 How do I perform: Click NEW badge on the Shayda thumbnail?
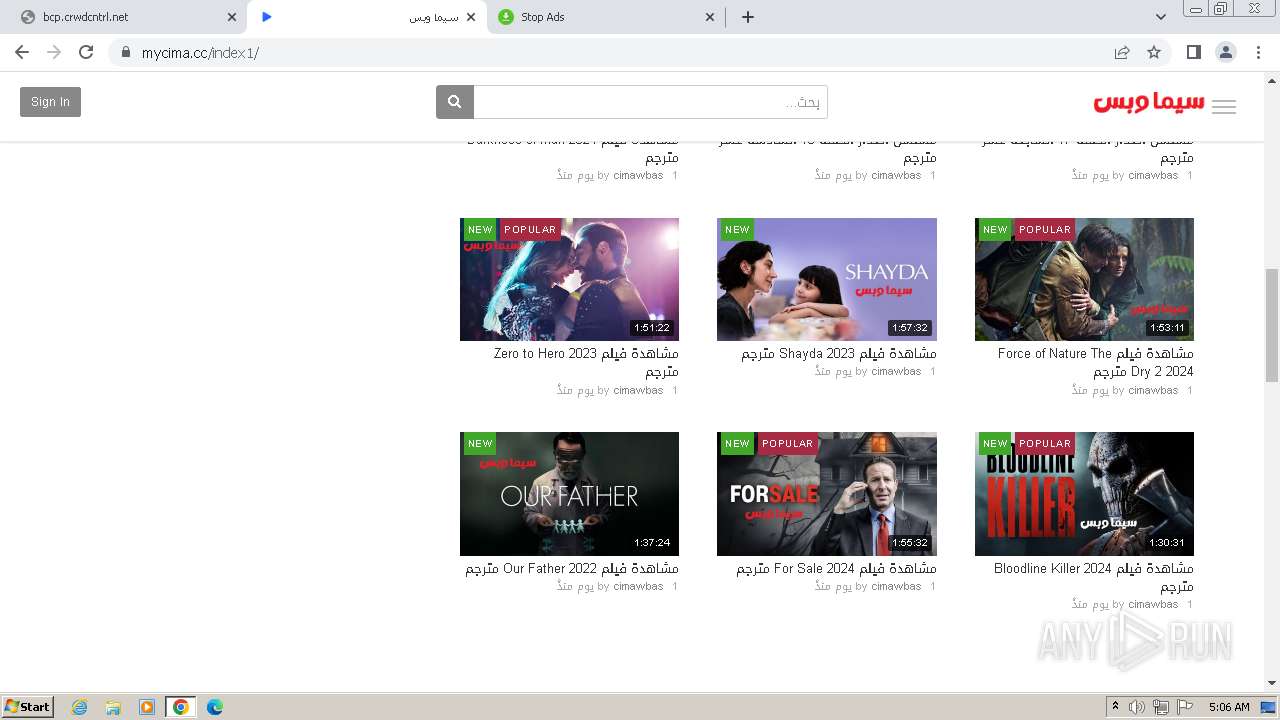pos(737,229)
